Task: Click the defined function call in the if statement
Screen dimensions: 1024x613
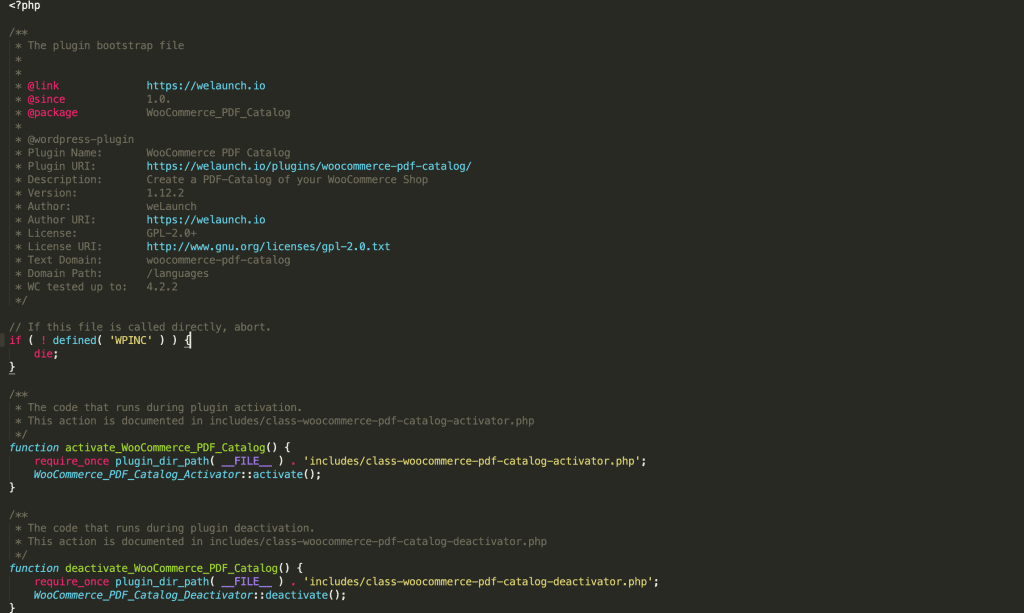Action: [76, 339]
